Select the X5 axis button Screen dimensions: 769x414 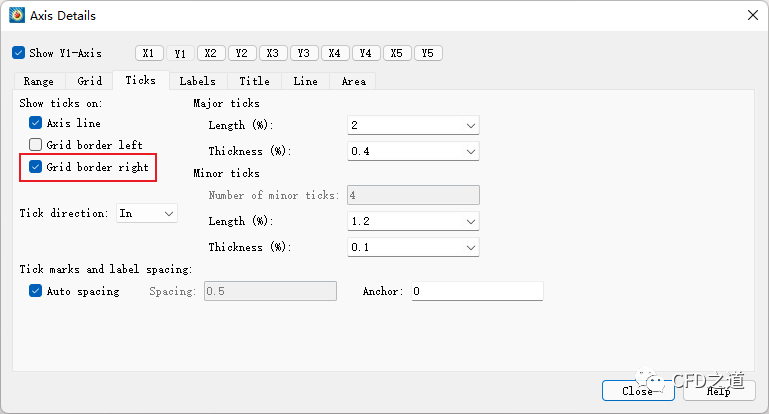coord(397,53)
